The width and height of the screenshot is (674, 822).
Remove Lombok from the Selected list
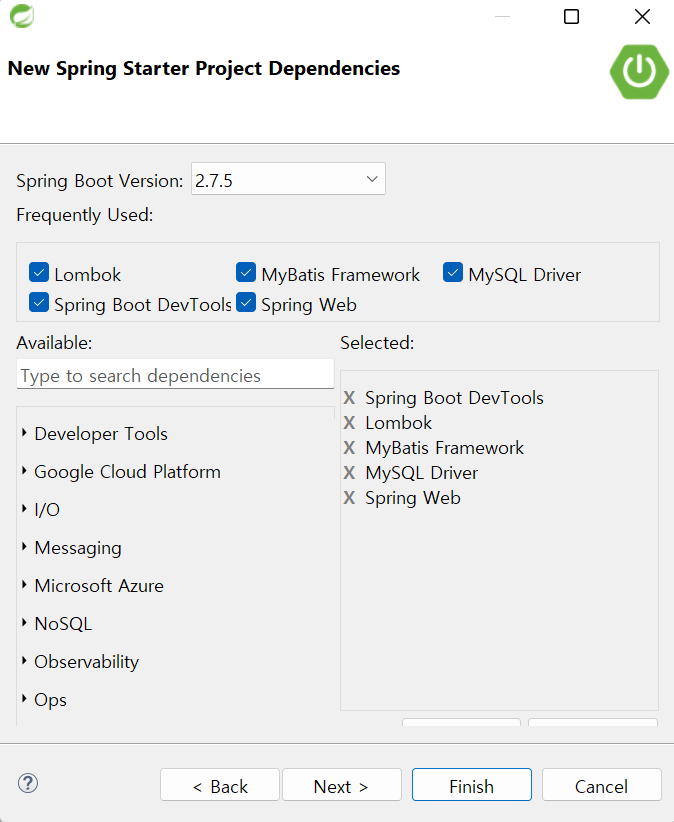pyautogui.click(x=349, y=422)
